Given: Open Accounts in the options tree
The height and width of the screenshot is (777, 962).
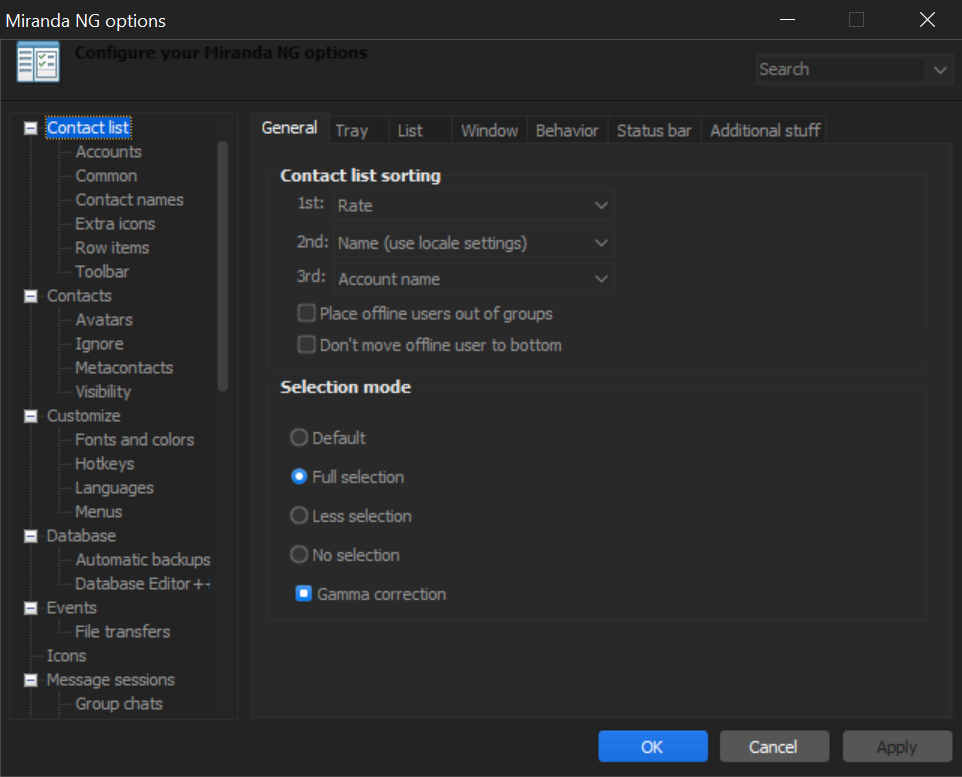Looking at the screenshot, I should 109,152.
